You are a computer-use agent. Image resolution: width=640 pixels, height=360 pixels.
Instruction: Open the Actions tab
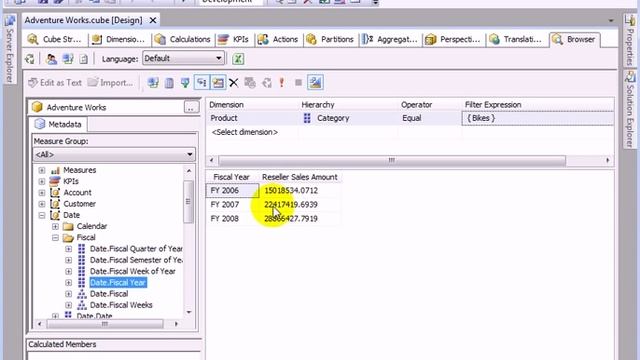tap(278, 40)
